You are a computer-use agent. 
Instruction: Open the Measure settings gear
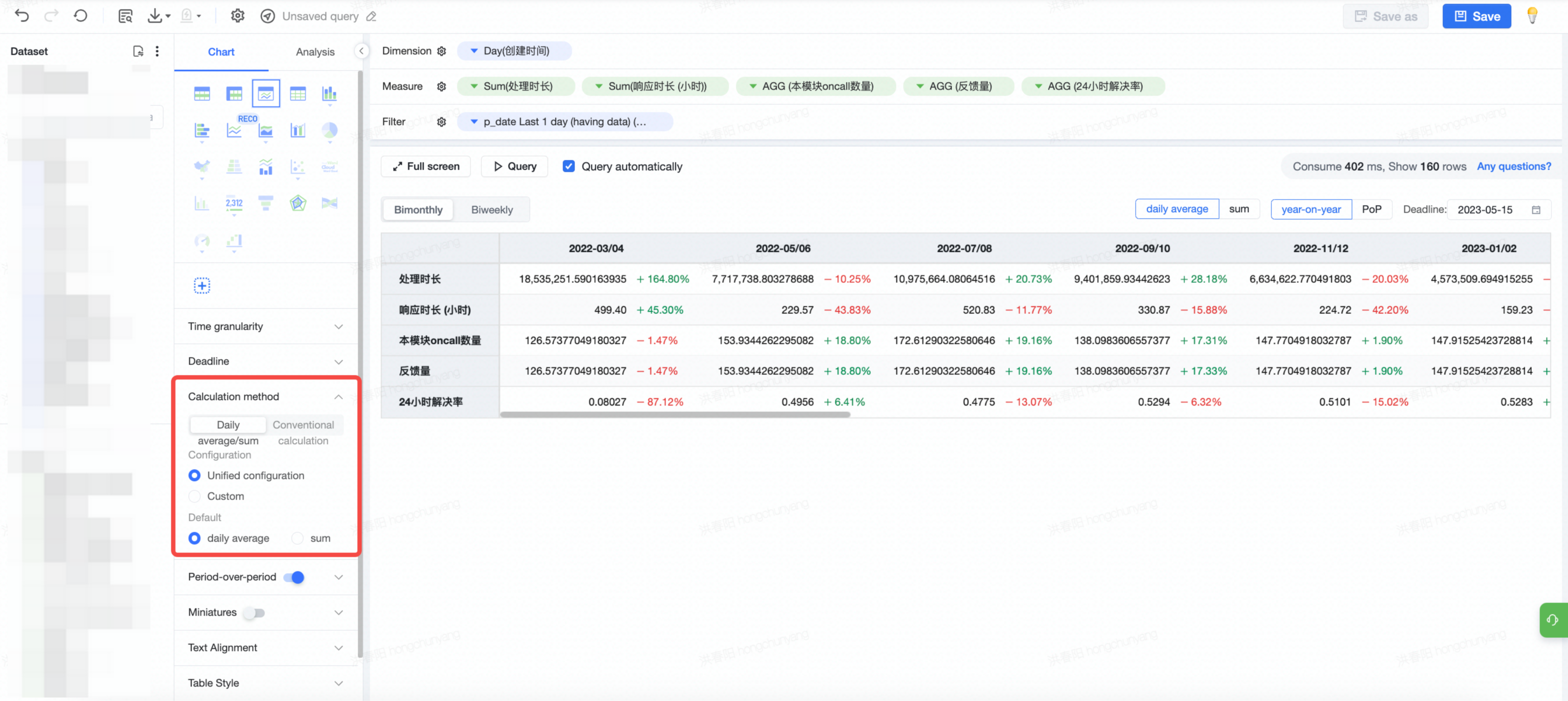pyautogui.click(x=441, y=86)
